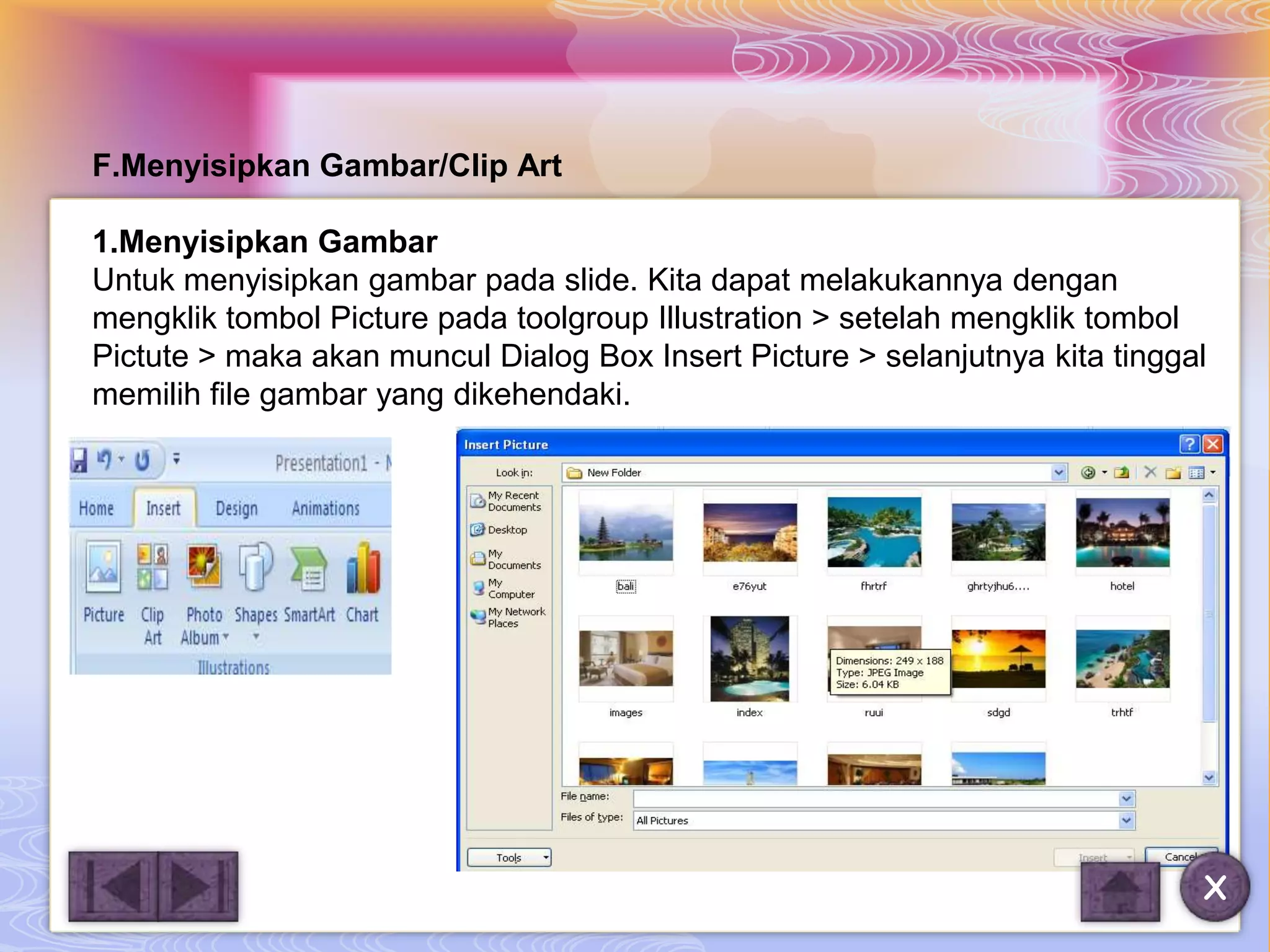The width and height of the screenshot is (1270, 952).
Task: Click the home slide navigation button
Action: 1120,891
